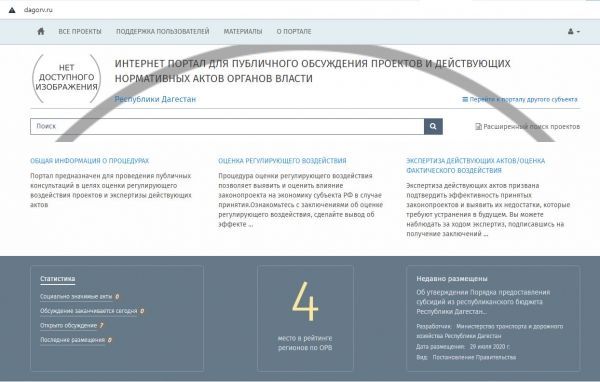Open the Материалы menu item
Viewport: 600px width, 382px height.
[243, 31]
